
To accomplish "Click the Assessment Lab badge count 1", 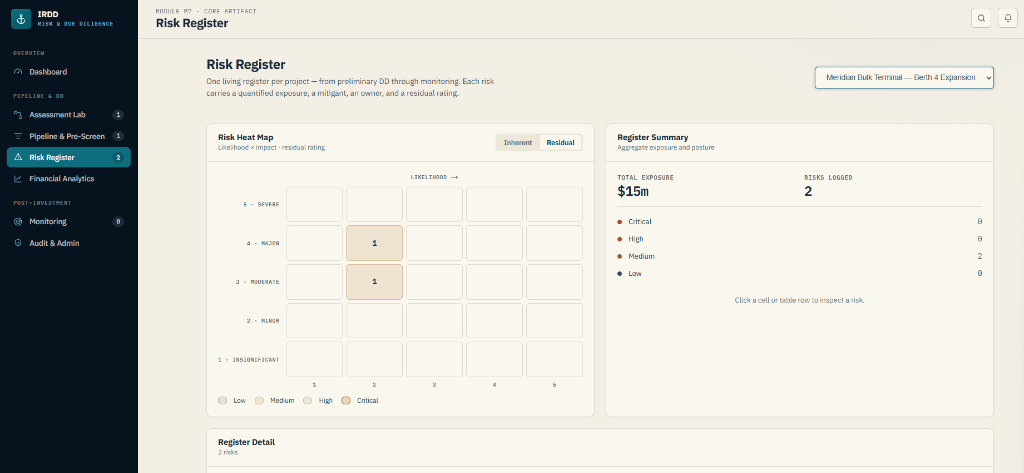I will tap(118, 115).
